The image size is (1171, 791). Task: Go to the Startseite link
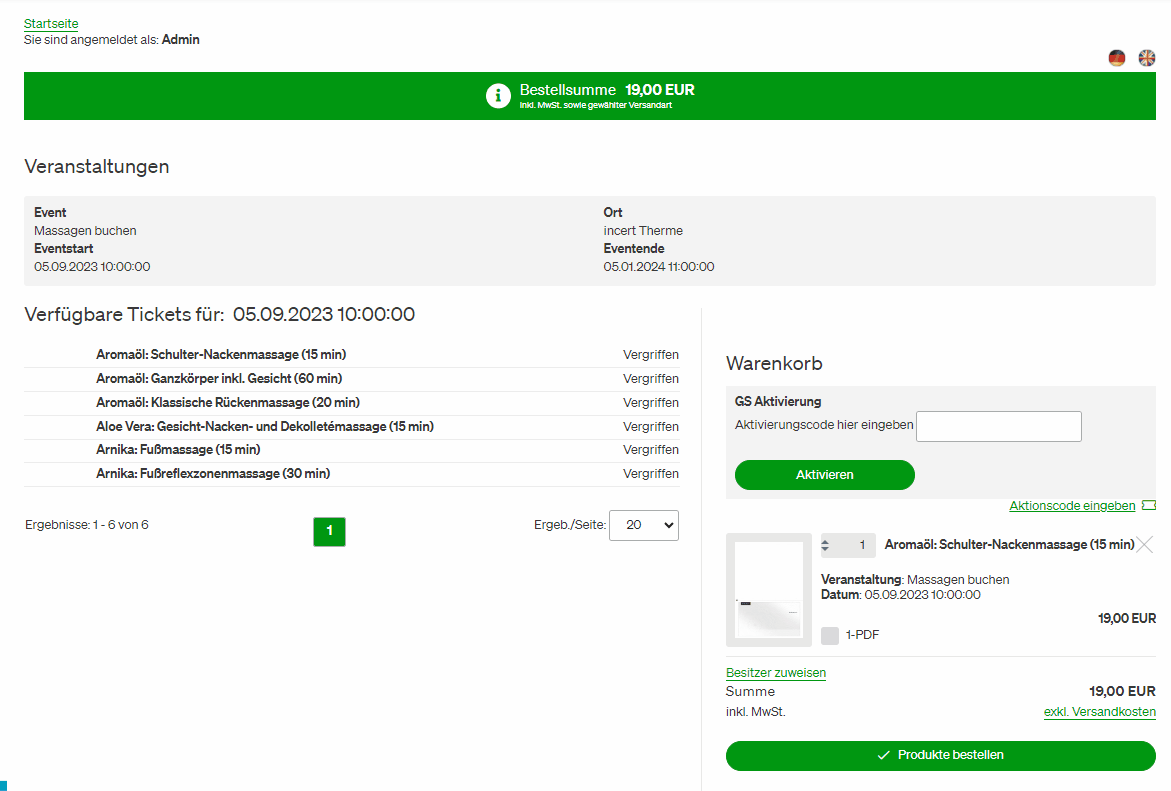coord(51,24)
